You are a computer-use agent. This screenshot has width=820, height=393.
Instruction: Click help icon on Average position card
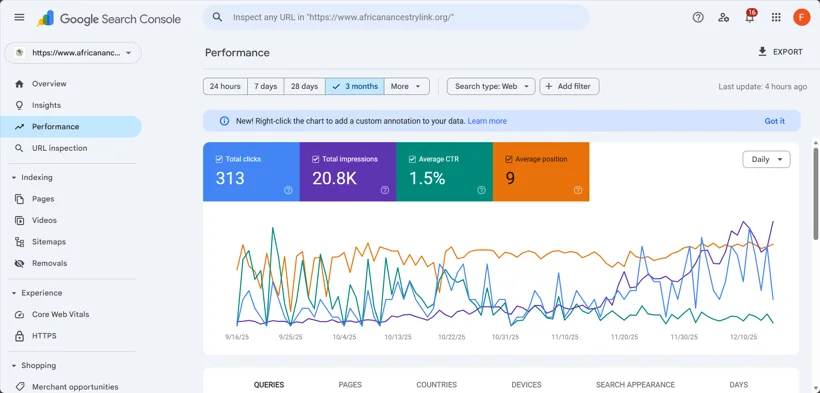click(578, 190)
